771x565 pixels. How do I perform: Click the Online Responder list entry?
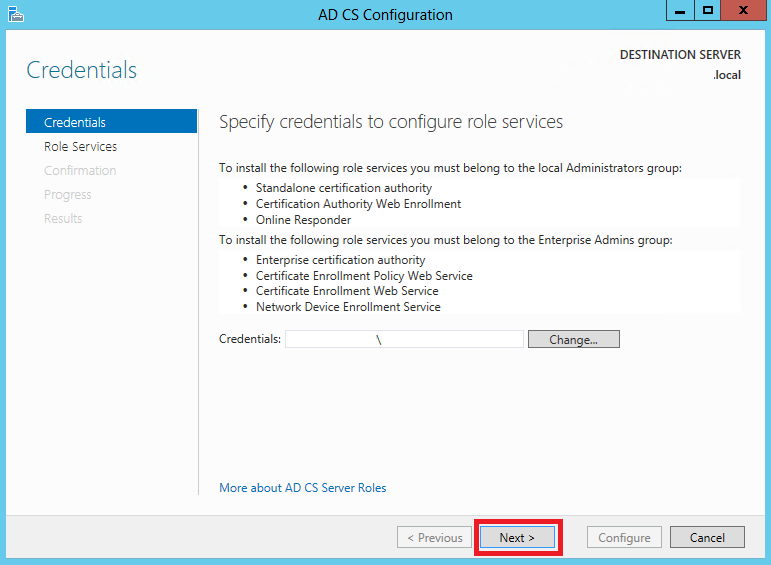303,220
